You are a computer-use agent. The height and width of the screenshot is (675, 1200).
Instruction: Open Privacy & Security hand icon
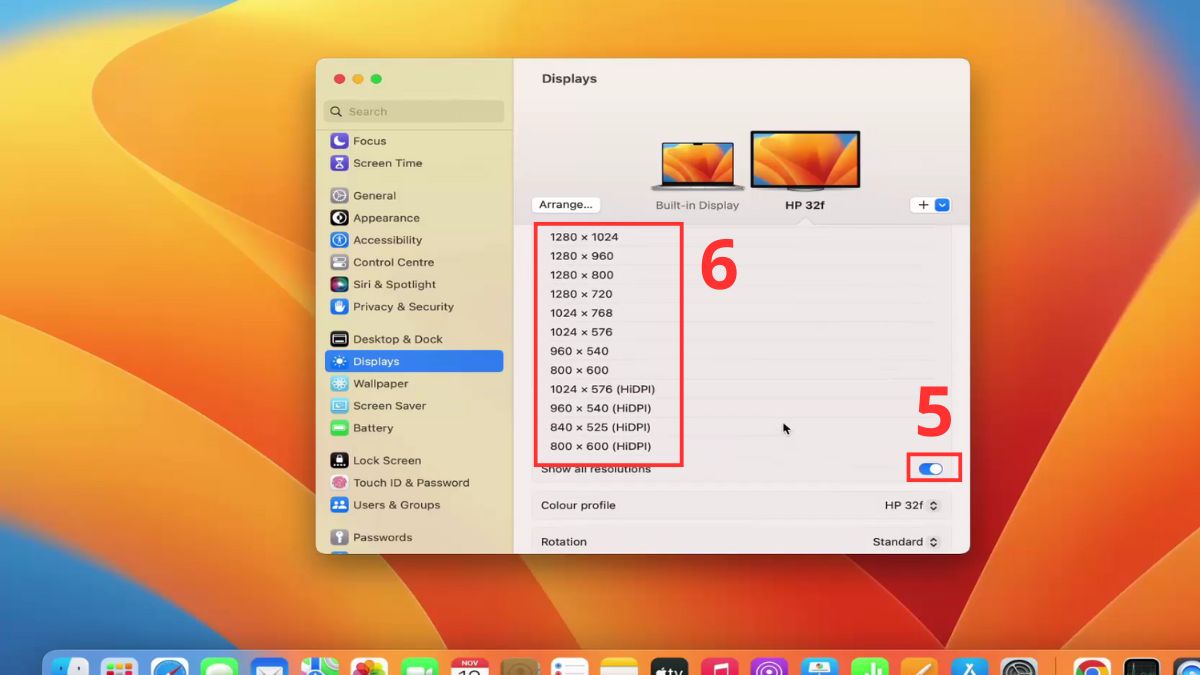pos(339,307)
